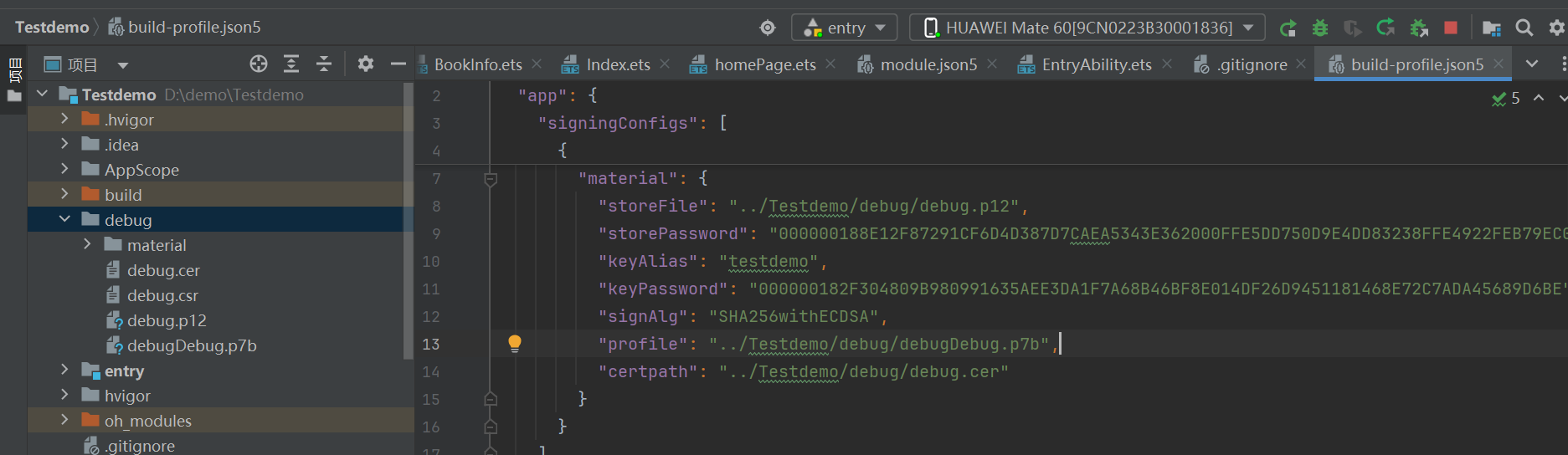Select debug.p12 file in project tree

coord(166,320)
